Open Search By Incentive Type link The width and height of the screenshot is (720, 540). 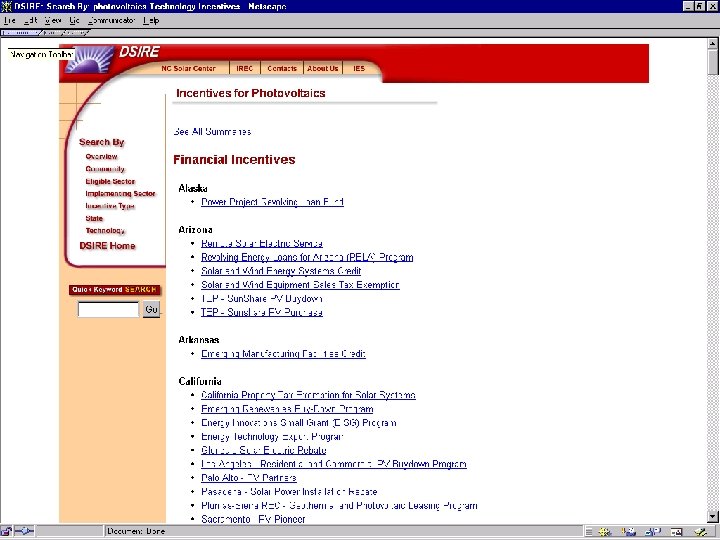pos(110,206)
